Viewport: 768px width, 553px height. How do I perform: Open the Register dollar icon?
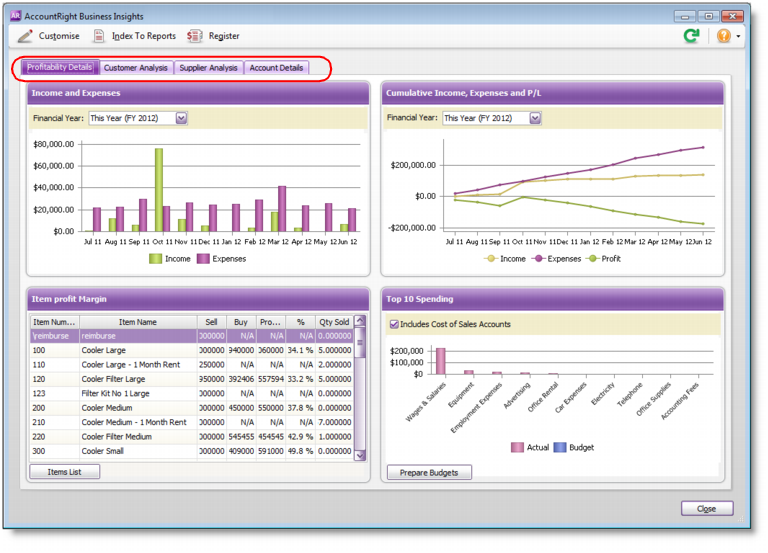(x=194, y=36)
